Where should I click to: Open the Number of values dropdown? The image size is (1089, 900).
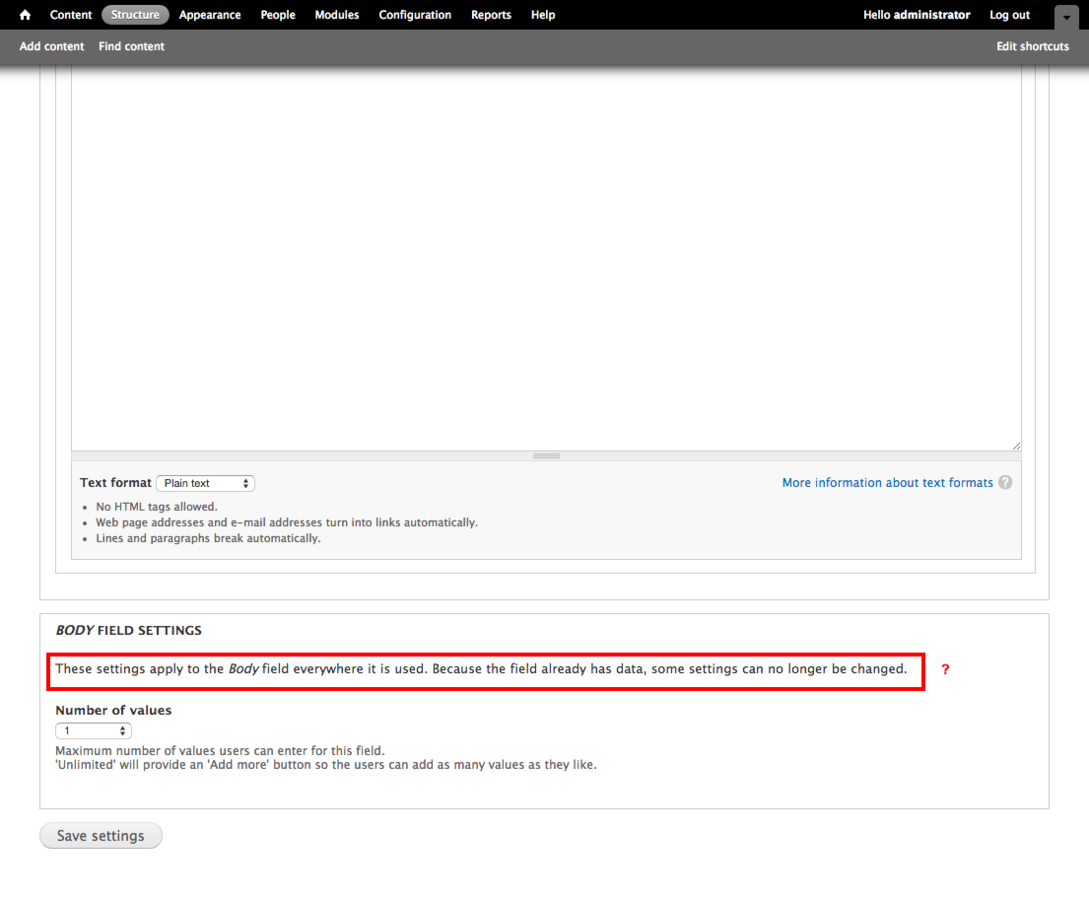(93, 731)
